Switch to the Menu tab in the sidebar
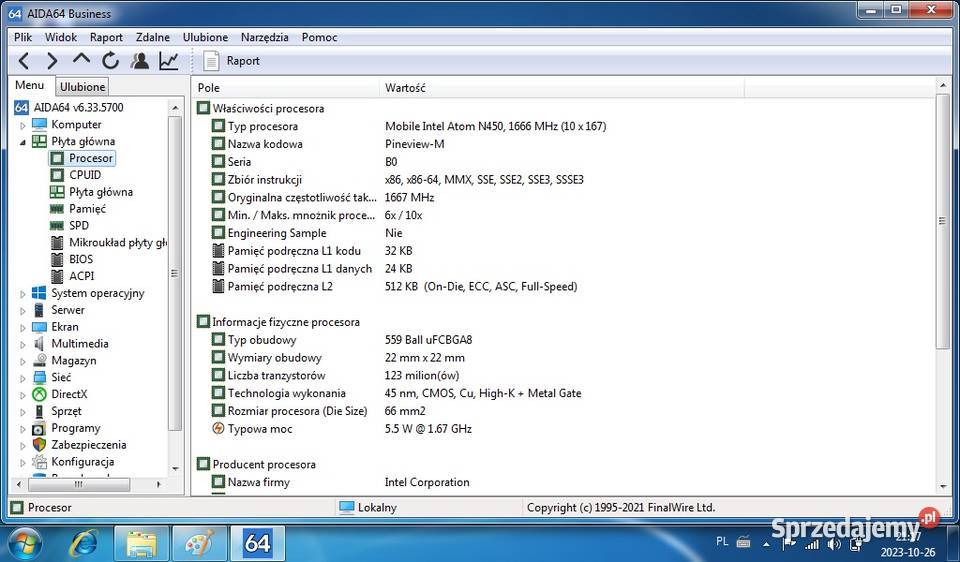The image size is (960, 562). pyautogui.click(x=29, y=85)
